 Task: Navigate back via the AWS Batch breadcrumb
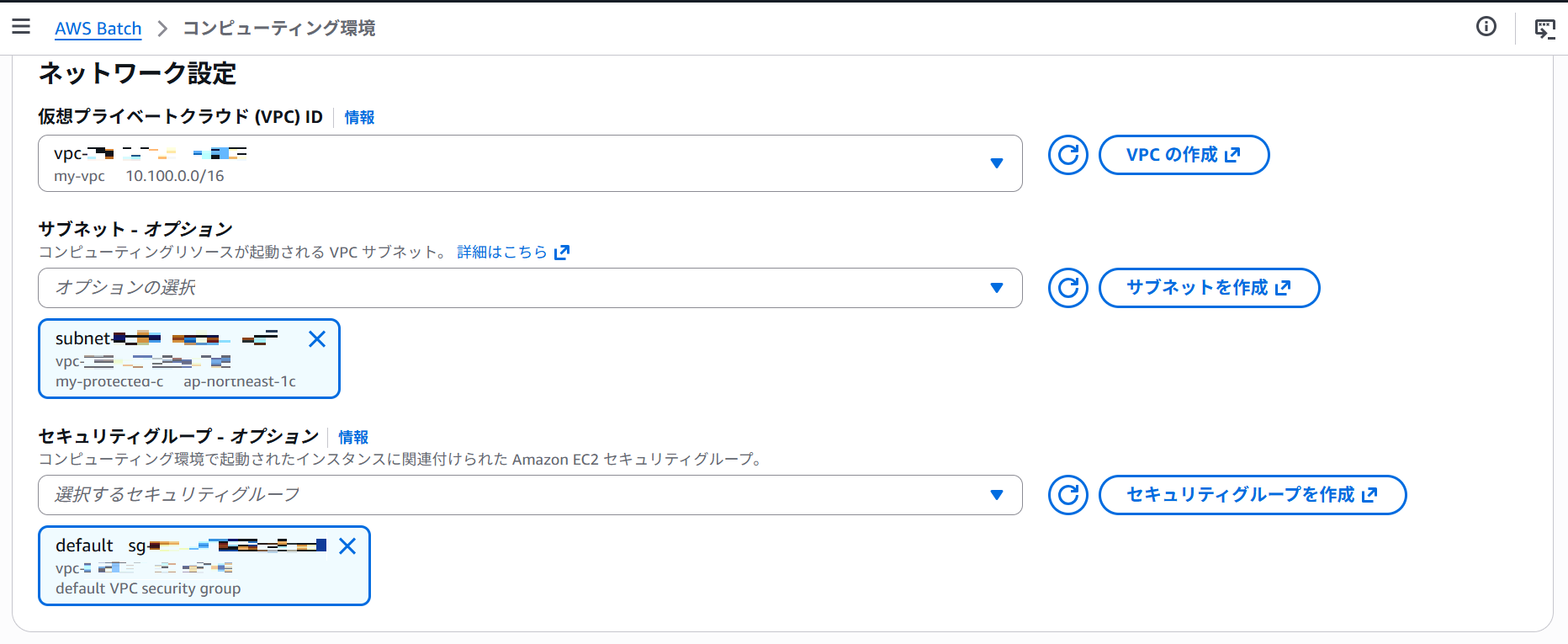point(98,28)
